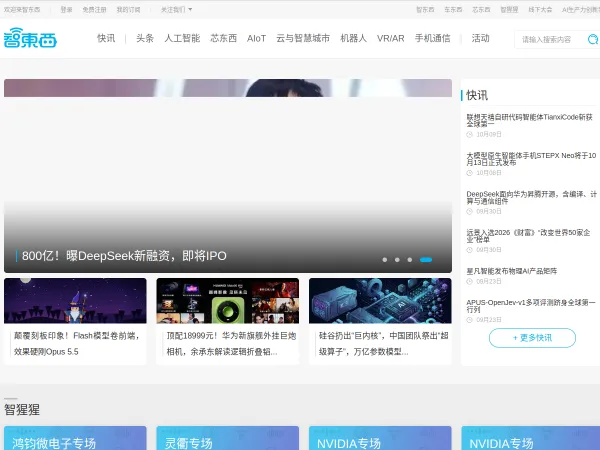Image resolution: width=600 pixels, height=450 pixels.
Task: Open the 免费注册 registration link
Action: coord(94,10)
